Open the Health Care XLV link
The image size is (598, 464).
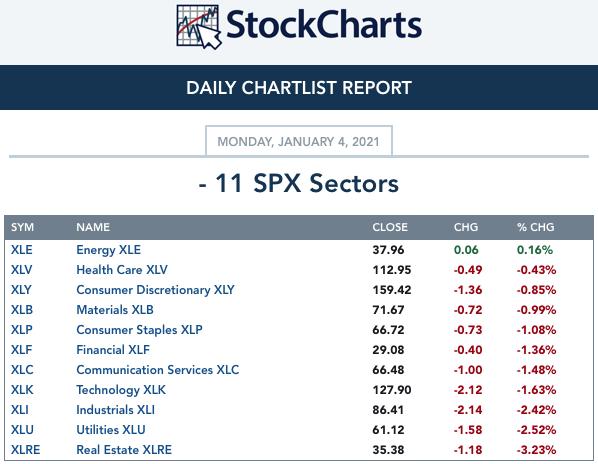point(122,270)
